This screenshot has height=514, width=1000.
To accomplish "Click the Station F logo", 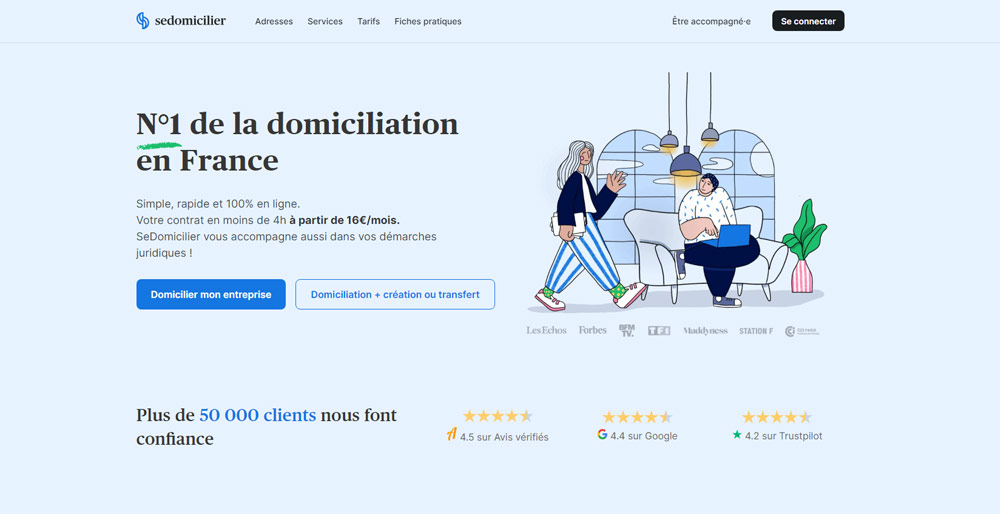I will coord(756,330).
